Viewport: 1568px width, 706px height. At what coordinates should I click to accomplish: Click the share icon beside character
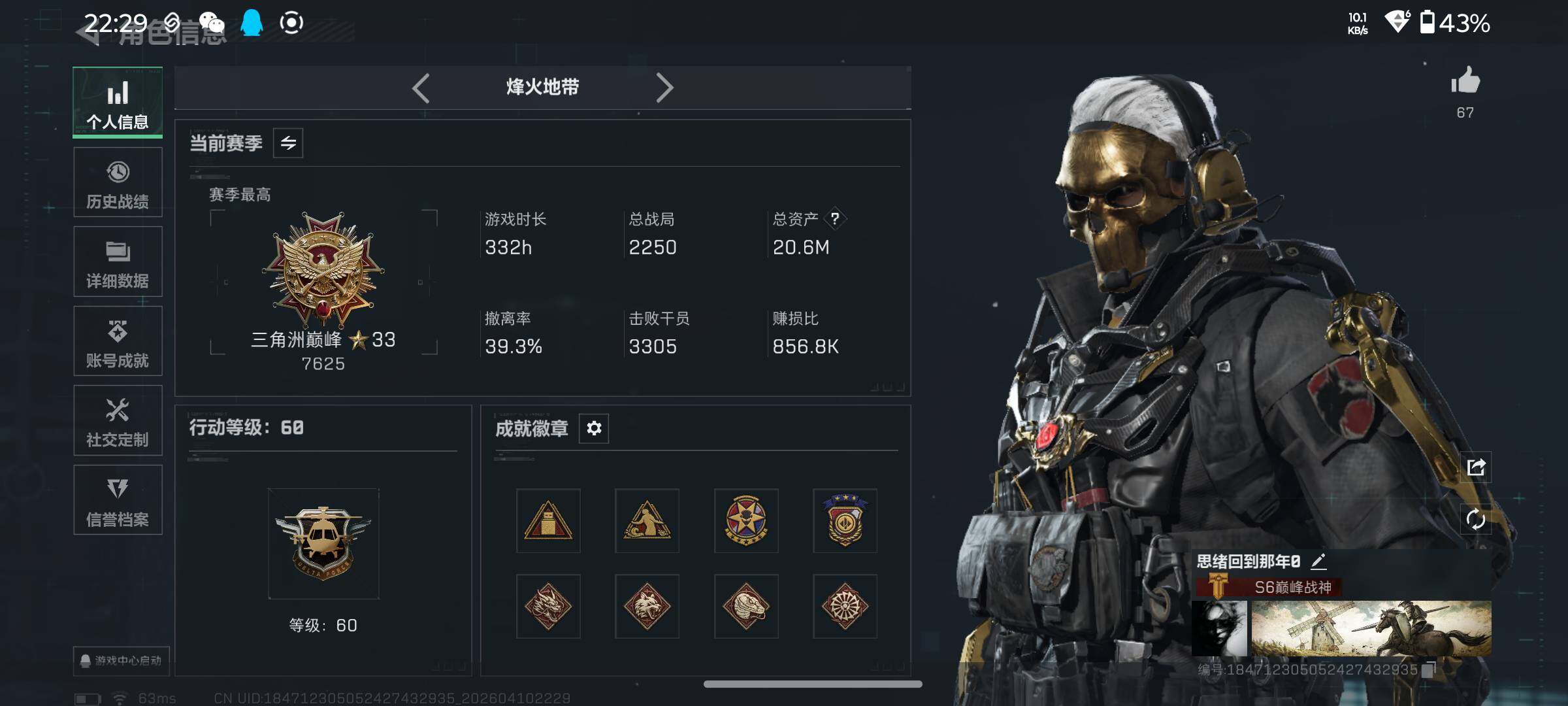click(x=1476, y=467)
